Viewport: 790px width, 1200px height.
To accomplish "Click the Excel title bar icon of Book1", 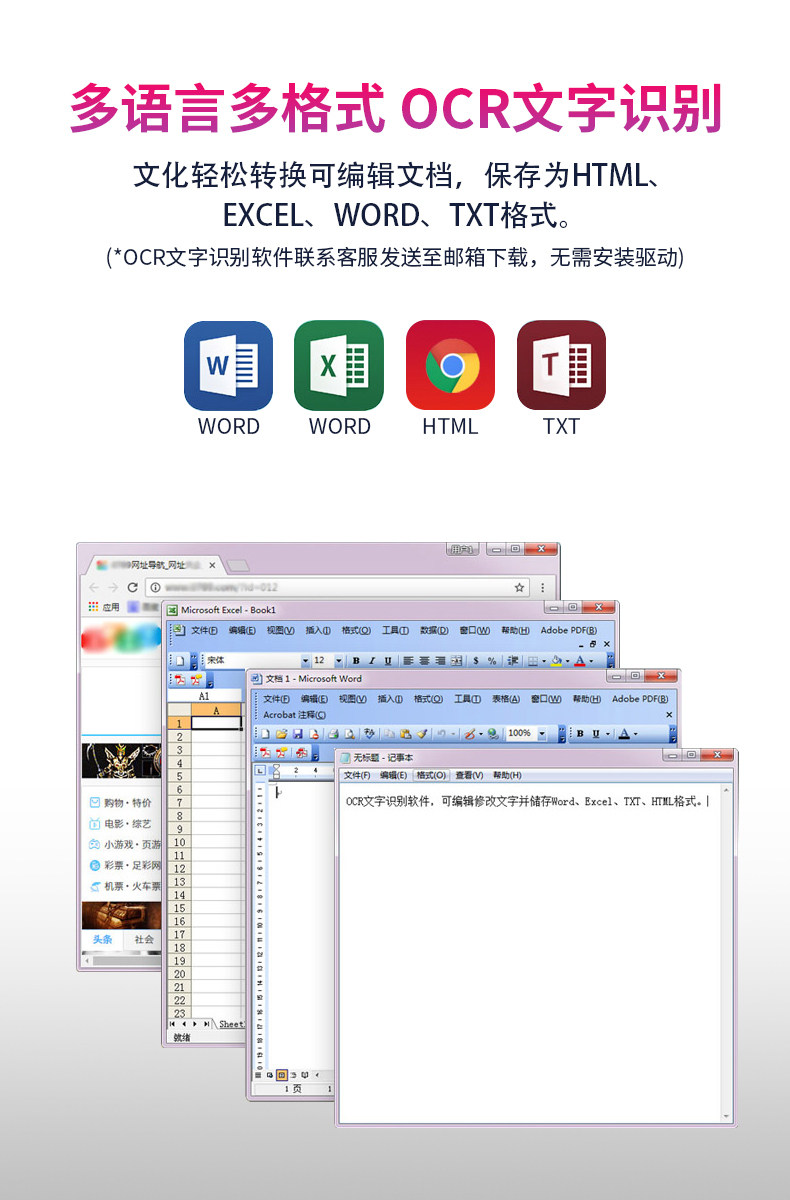I will (172, 610).
